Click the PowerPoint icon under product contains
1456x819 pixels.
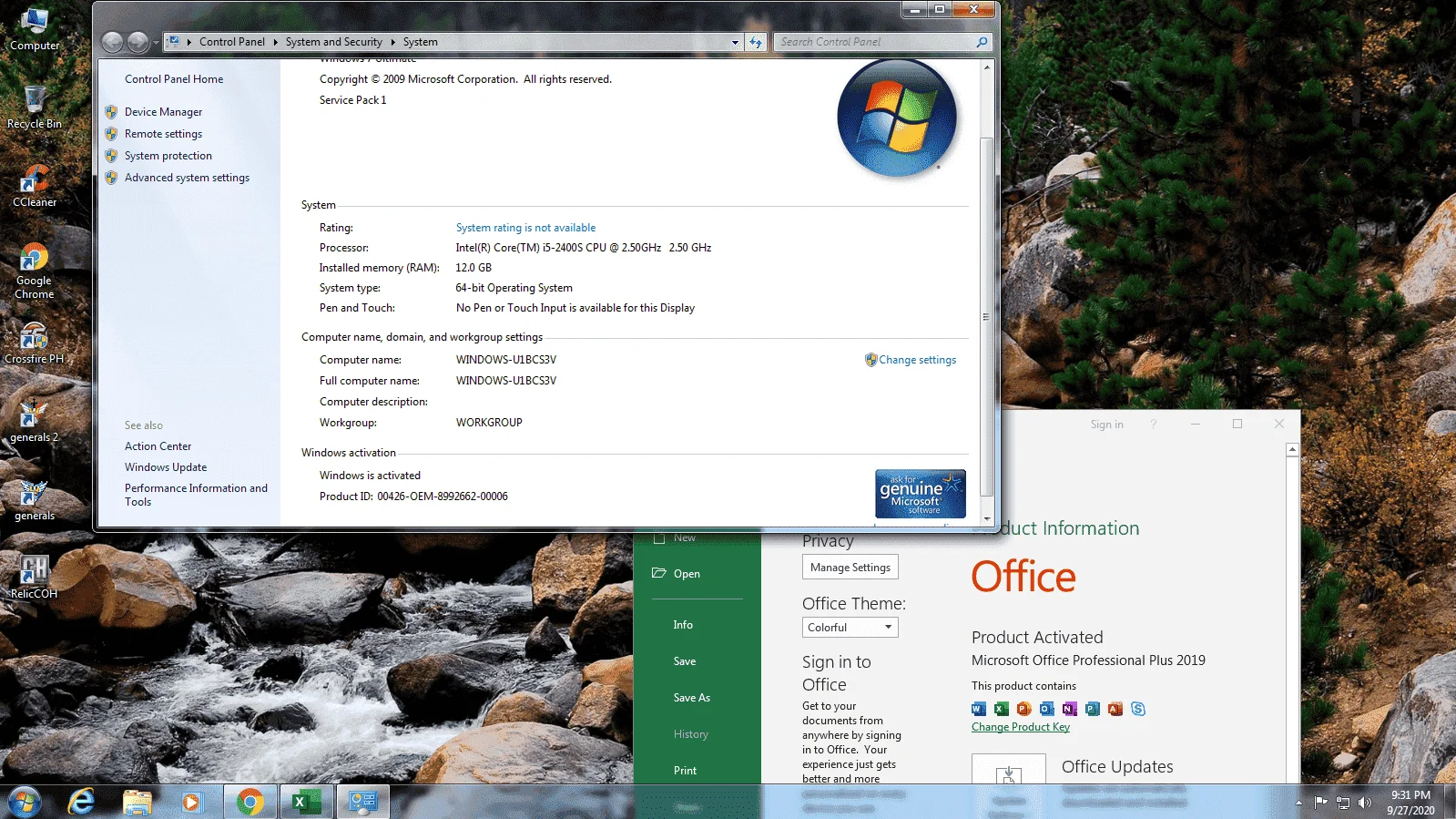tap(1024, 709)
